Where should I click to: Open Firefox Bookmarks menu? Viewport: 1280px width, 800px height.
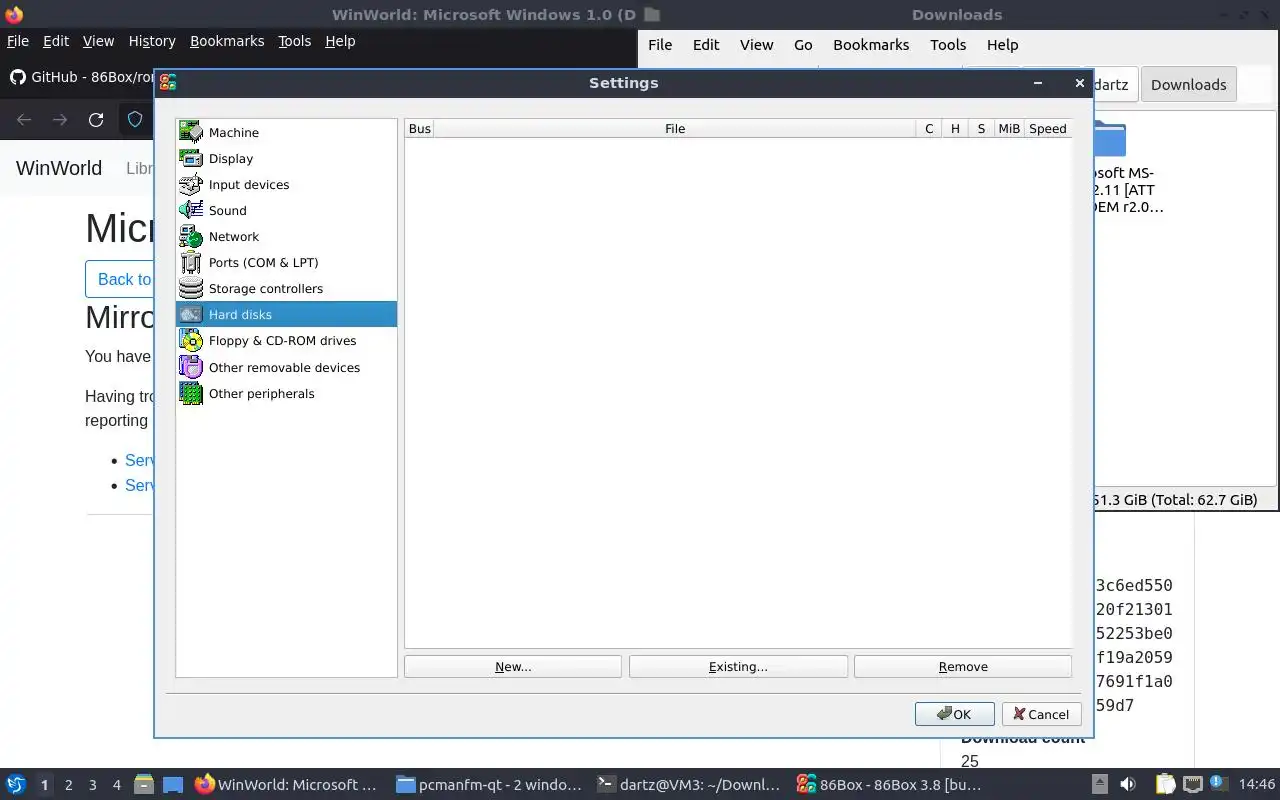coord(227,41)
